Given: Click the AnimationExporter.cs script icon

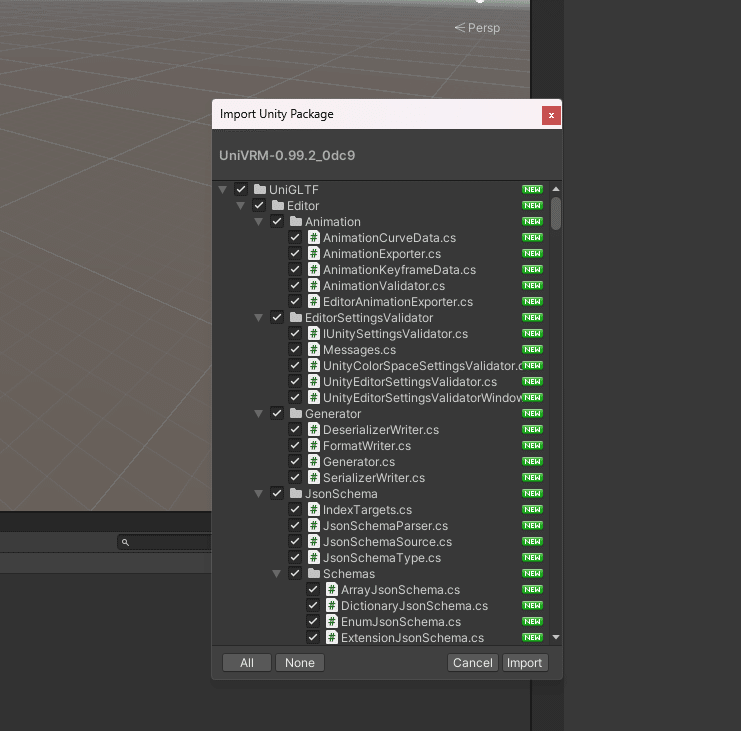Looking at the screenshot, I should [x=314, y=253].
